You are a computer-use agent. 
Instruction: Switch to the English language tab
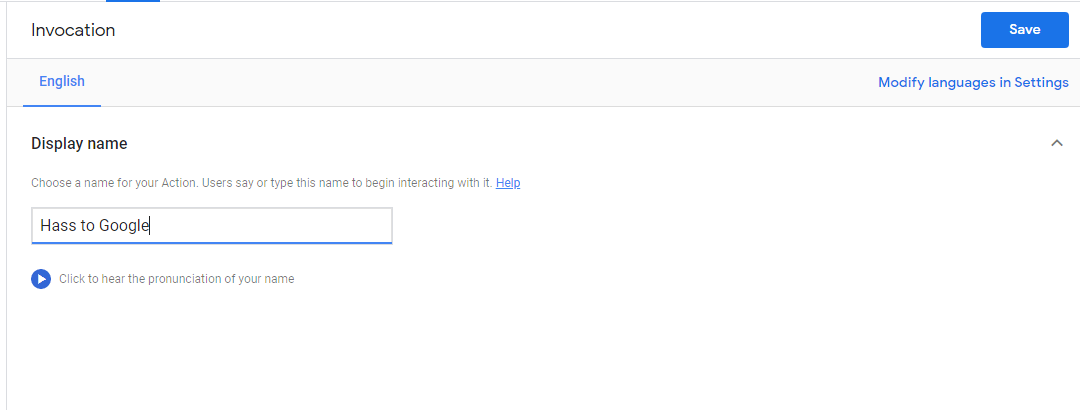point(62,82)
